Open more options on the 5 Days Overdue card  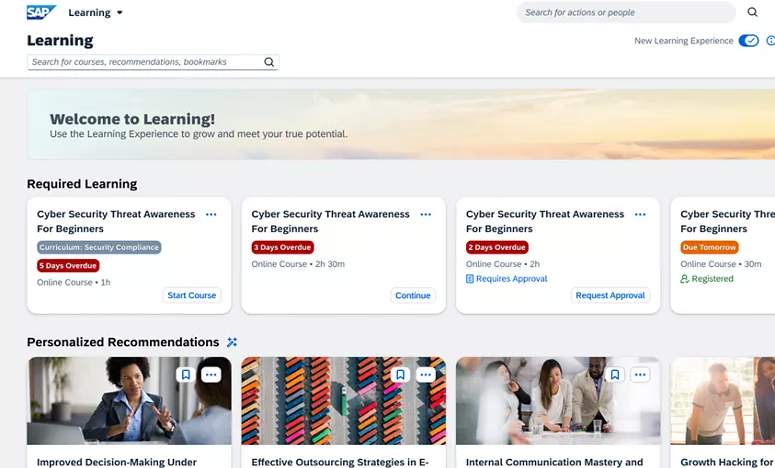(x=211, y=214)
